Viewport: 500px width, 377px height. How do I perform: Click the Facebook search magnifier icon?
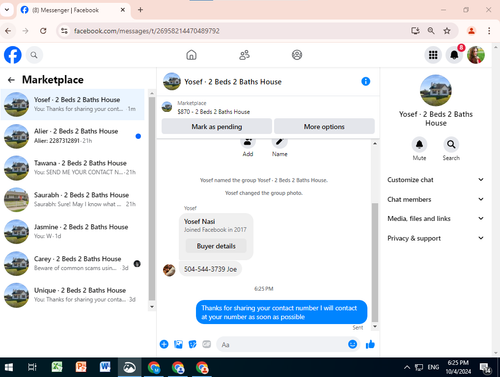[x=34, y=55]
